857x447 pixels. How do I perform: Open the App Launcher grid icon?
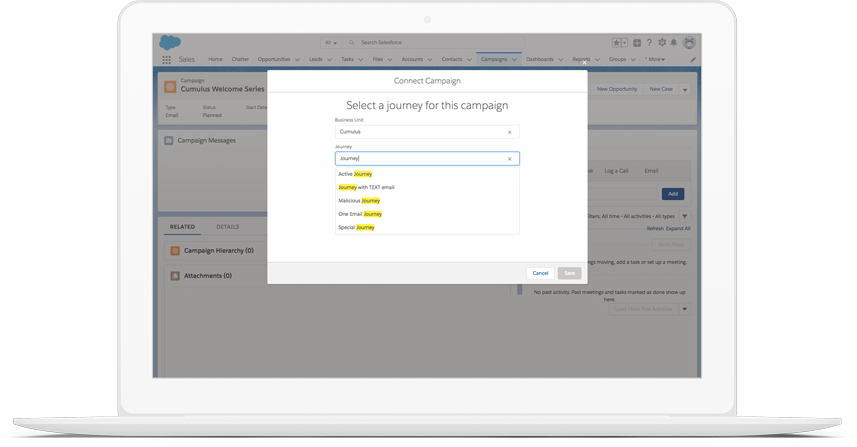[166, 60]
